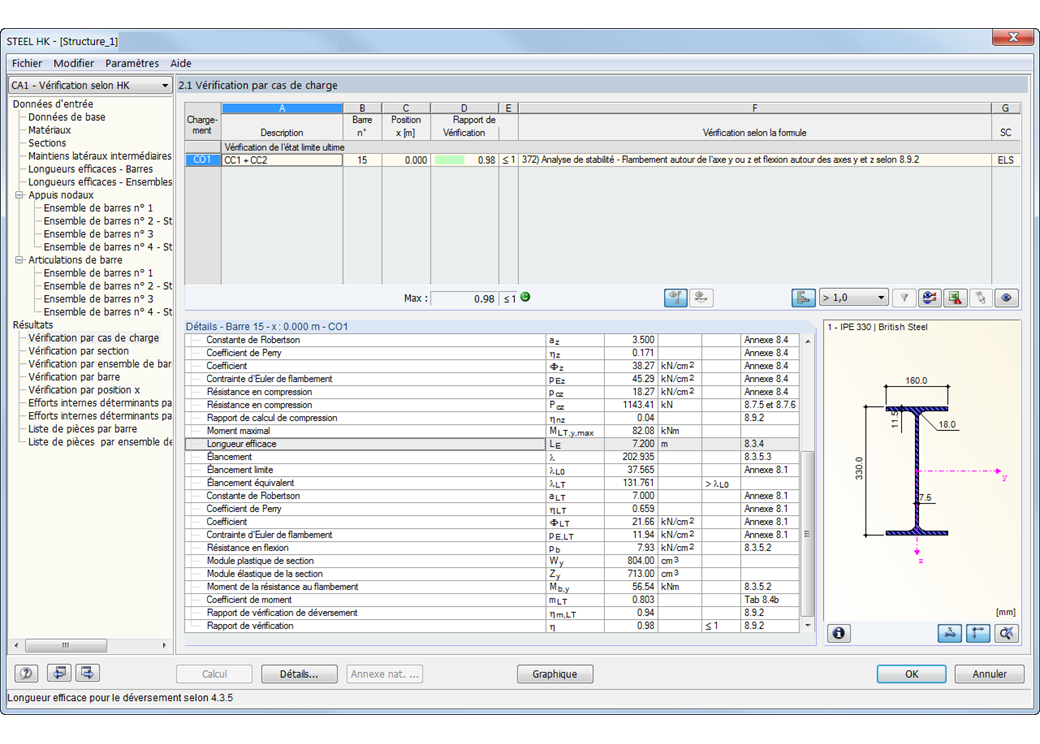Go to the previous table icon

point(59,673)
